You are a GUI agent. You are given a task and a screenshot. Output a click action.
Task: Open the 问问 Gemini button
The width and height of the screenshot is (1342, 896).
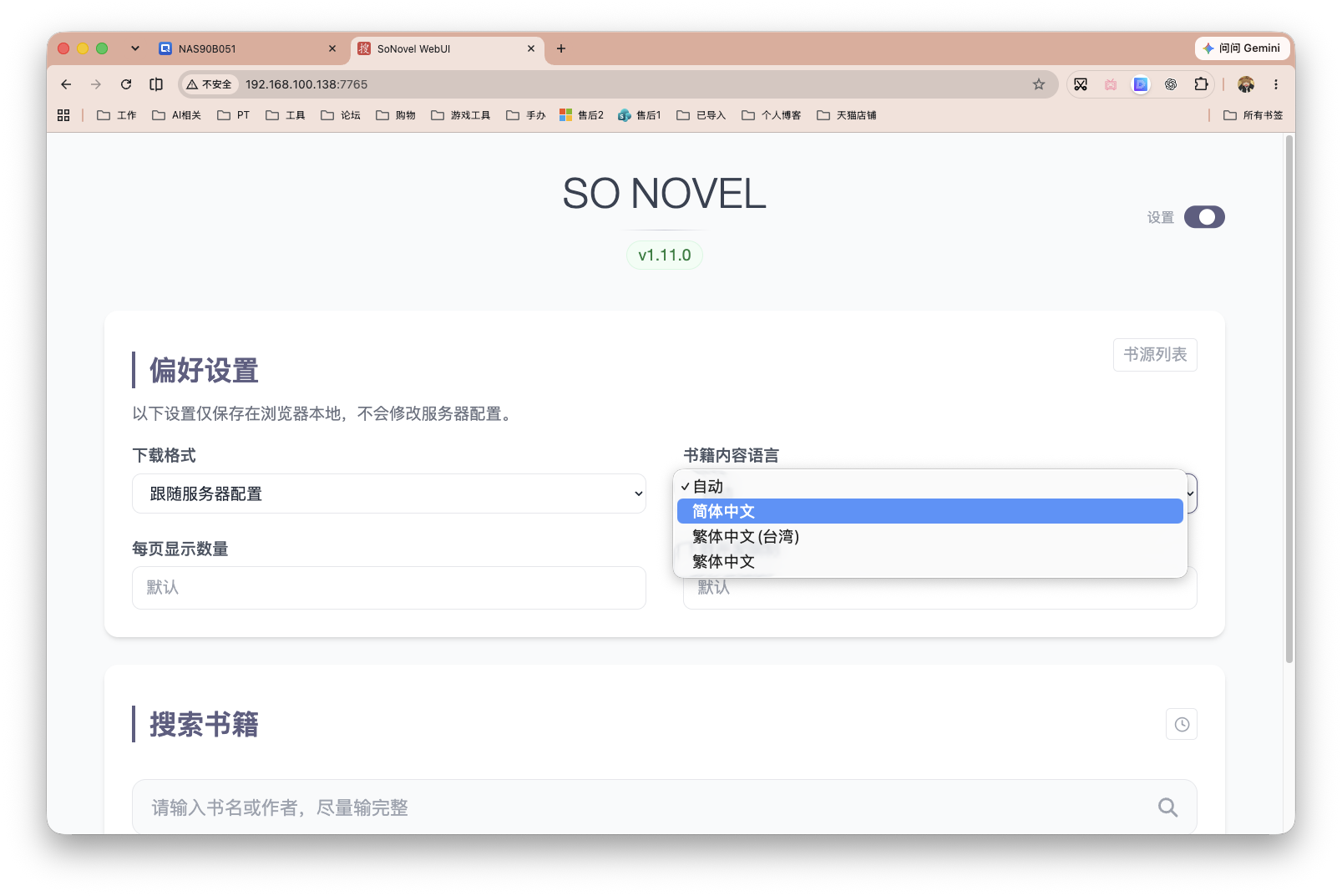1242,48
